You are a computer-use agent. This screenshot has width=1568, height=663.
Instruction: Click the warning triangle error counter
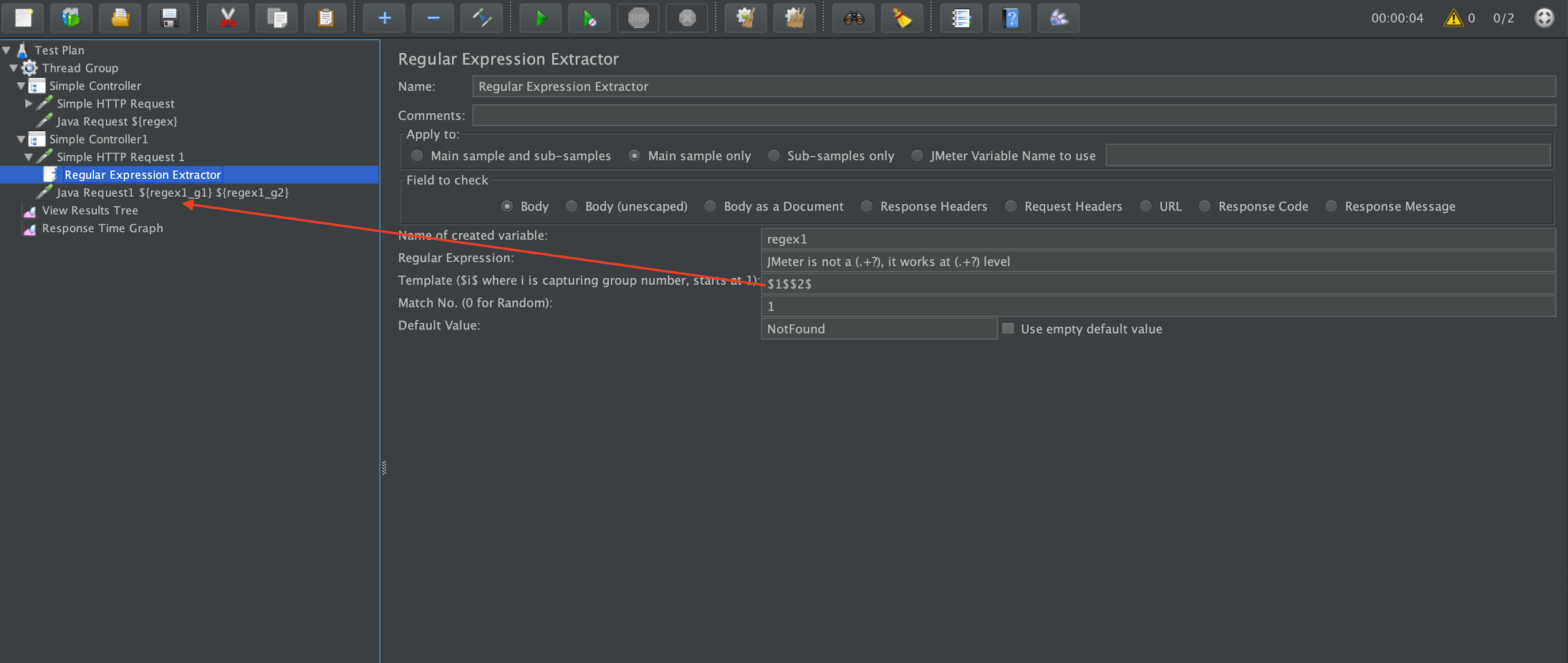[x=1453, y=18]
